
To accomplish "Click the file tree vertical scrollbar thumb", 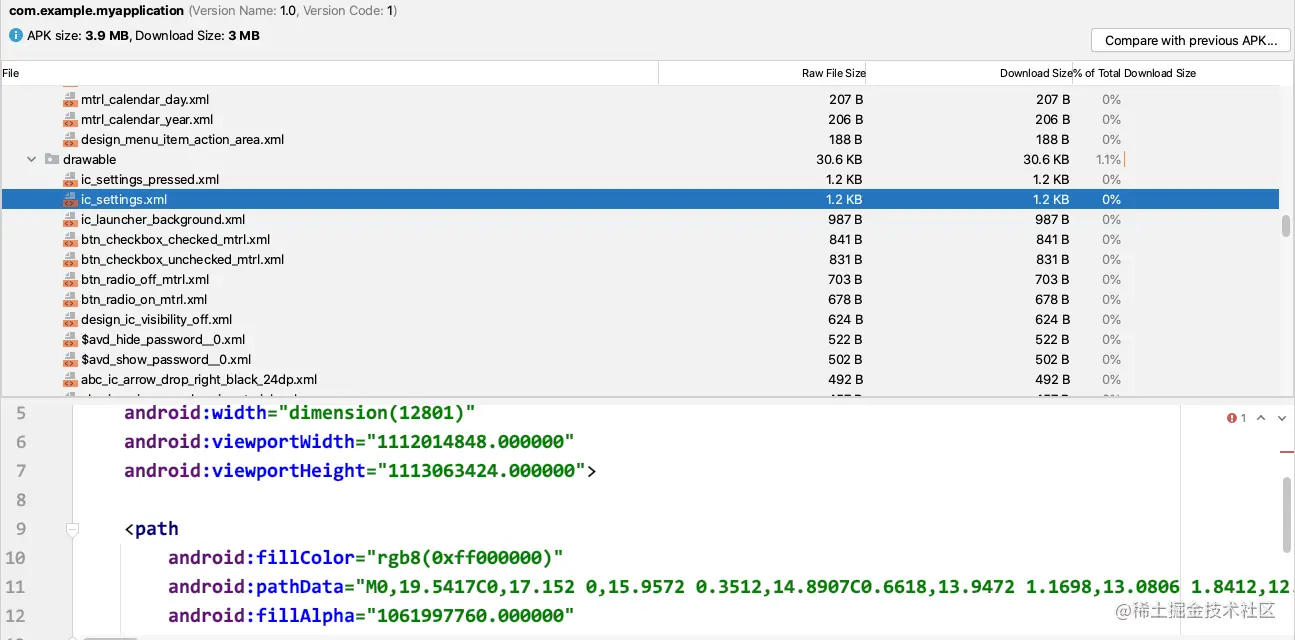I will 1286,226.
